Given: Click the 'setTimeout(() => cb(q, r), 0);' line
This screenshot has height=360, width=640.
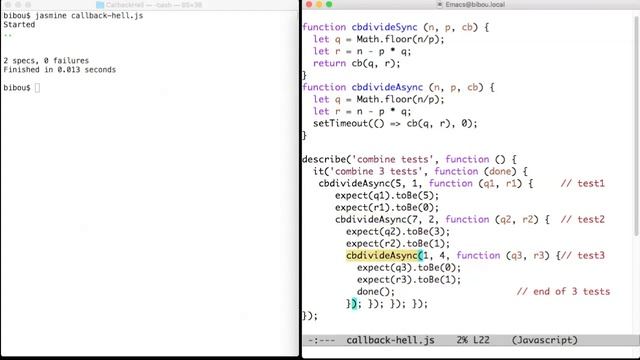Looking at the screenshot, I should coord(395,123).
